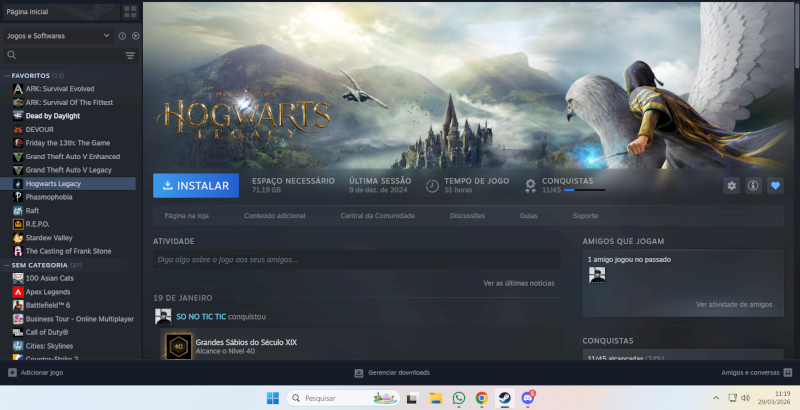Switch library to grid view icon
Screen dimensions: 800x410
[130, 11]
